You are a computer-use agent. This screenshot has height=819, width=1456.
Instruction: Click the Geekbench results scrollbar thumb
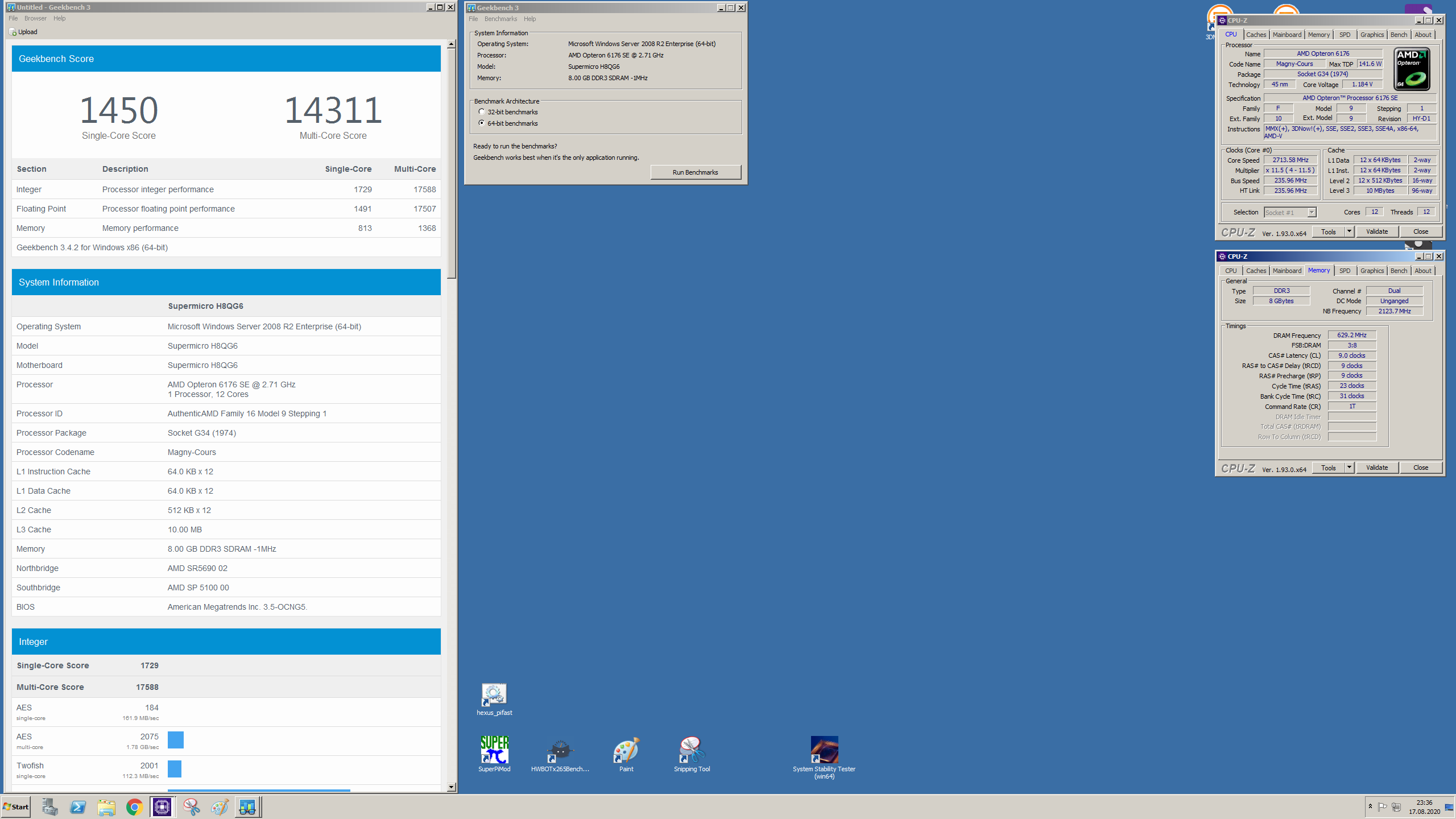[451, 164]
